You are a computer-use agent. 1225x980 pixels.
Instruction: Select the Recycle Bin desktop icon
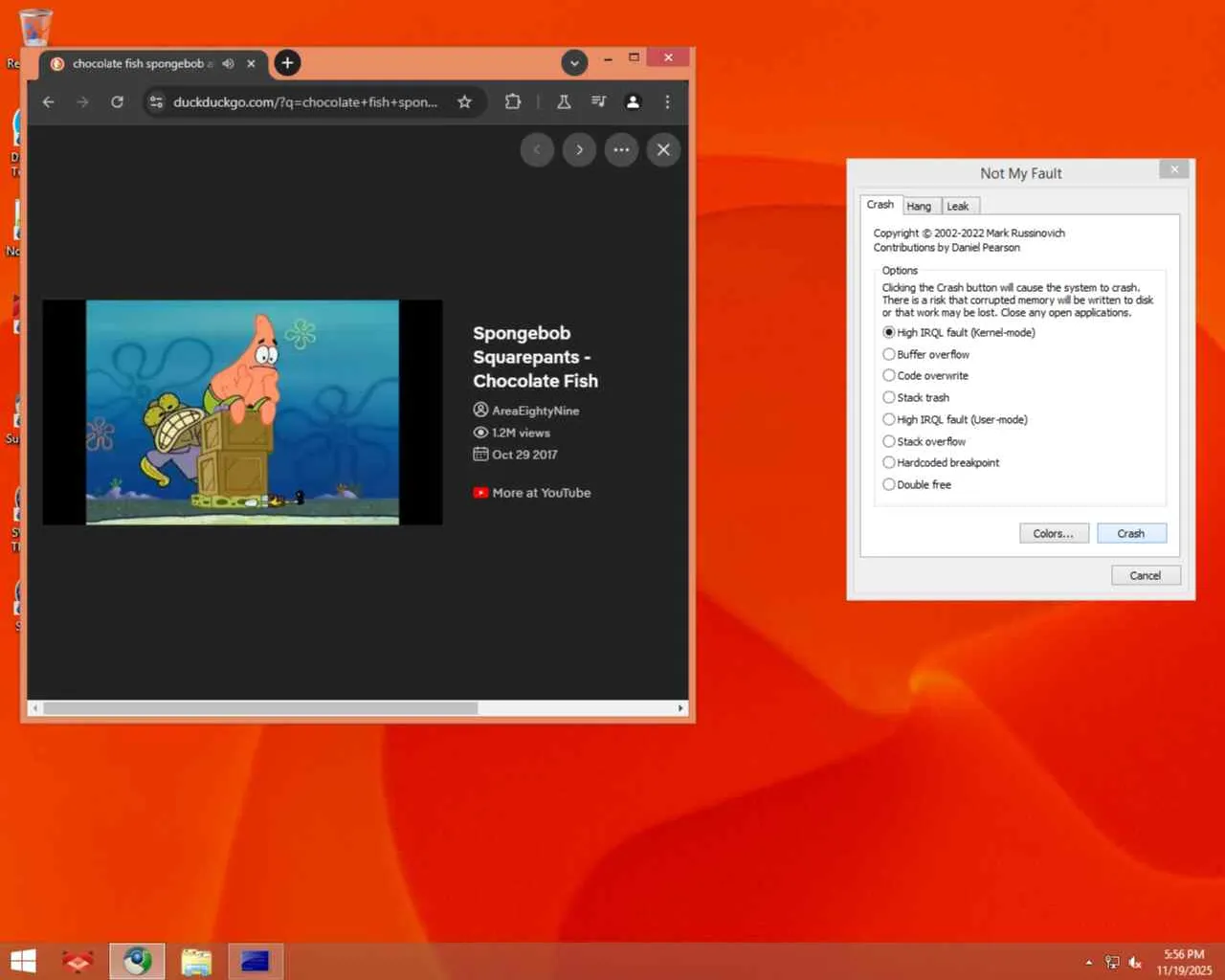click(35, 27)
